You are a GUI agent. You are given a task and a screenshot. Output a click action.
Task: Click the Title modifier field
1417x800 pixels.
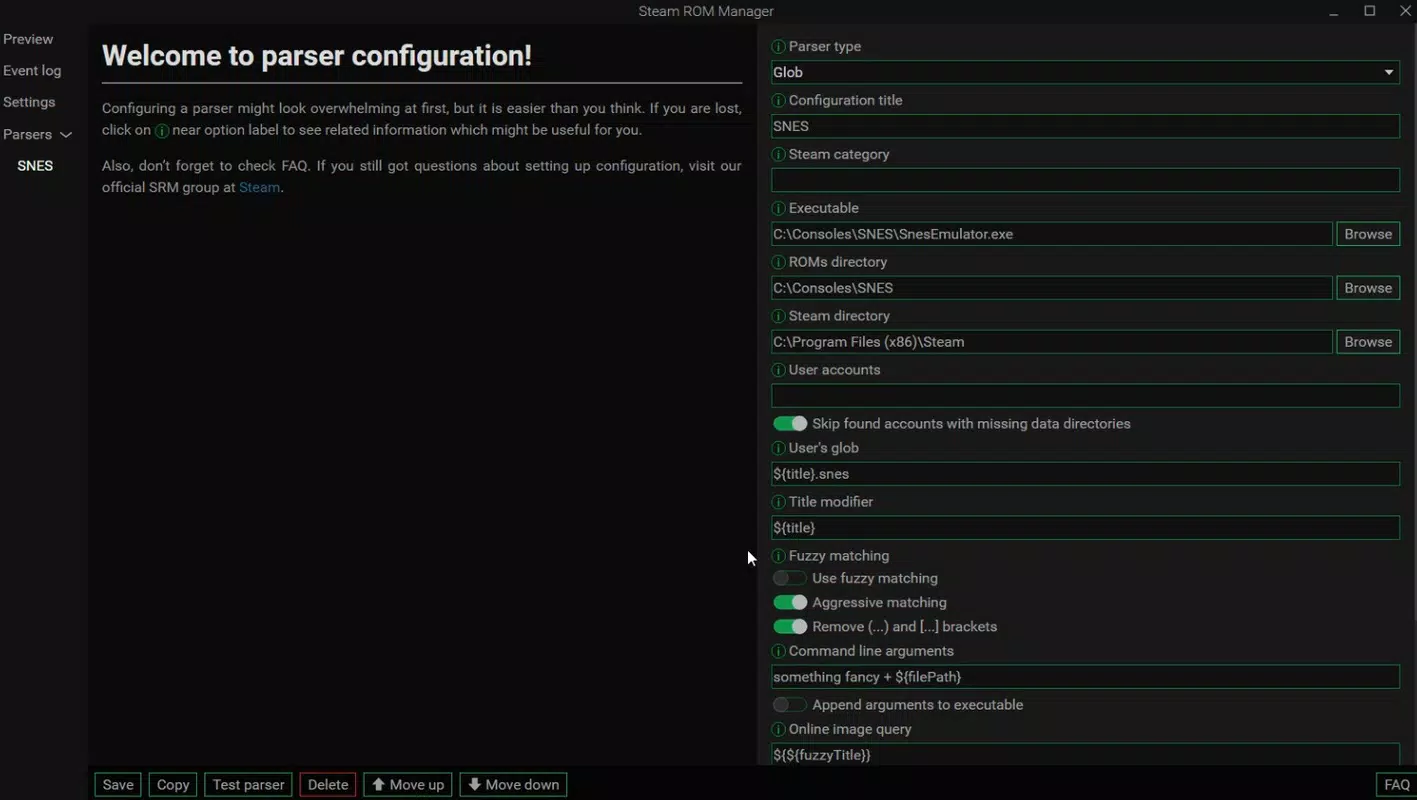[1085, 528]
